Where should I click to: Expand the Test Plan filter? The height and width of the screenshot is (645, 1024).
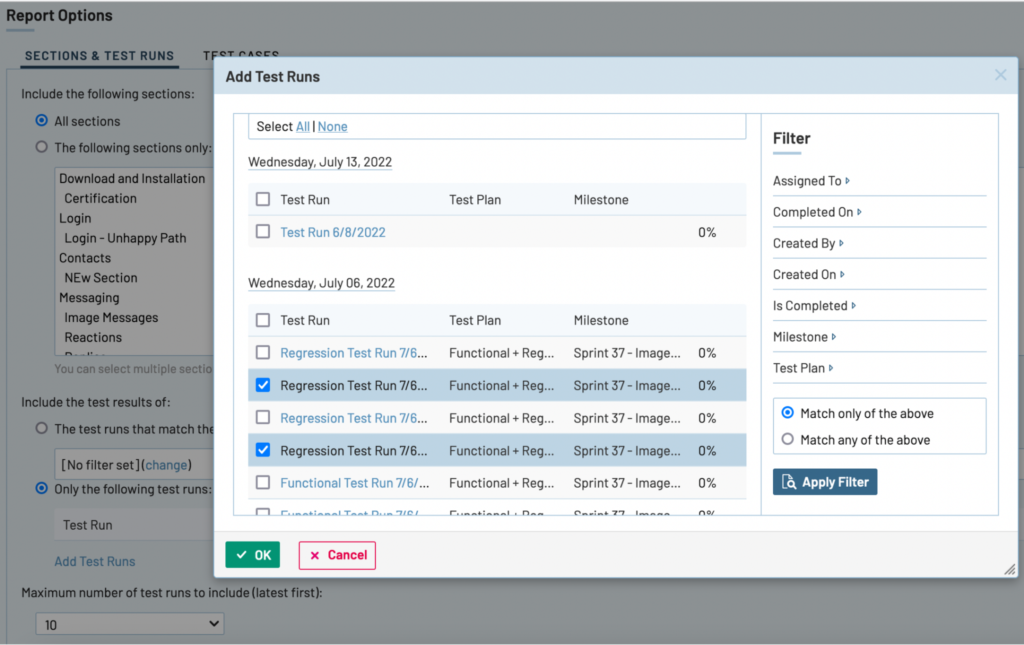click(803, 368)
